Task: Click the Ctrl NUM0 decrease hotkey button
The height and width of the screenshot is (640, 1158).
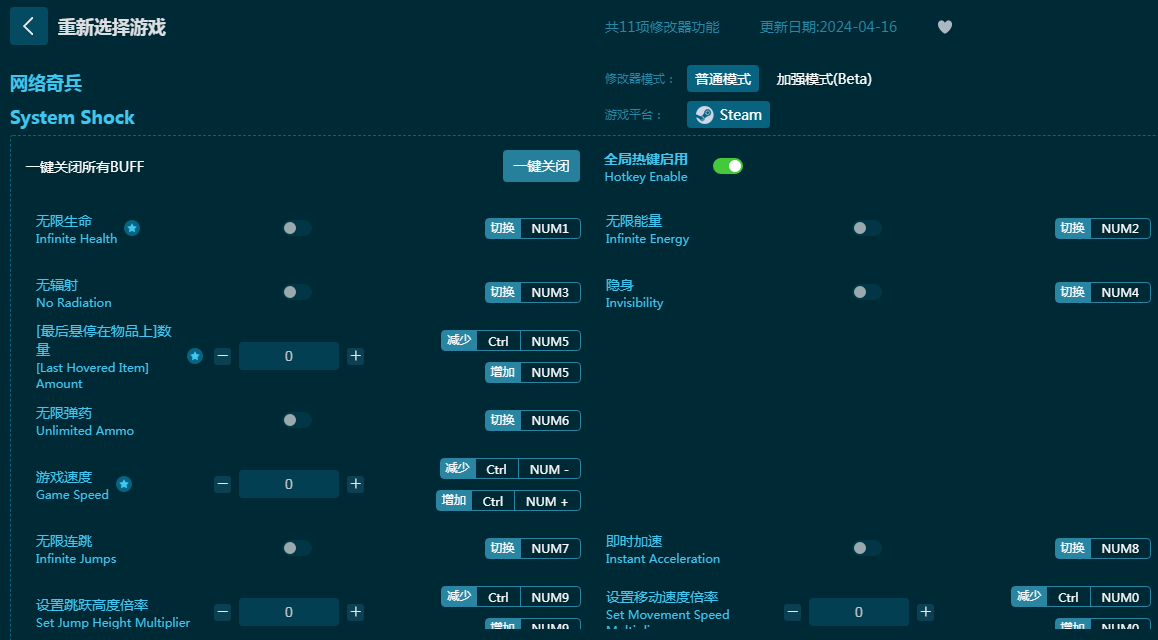Action: tap(1080, 596)
